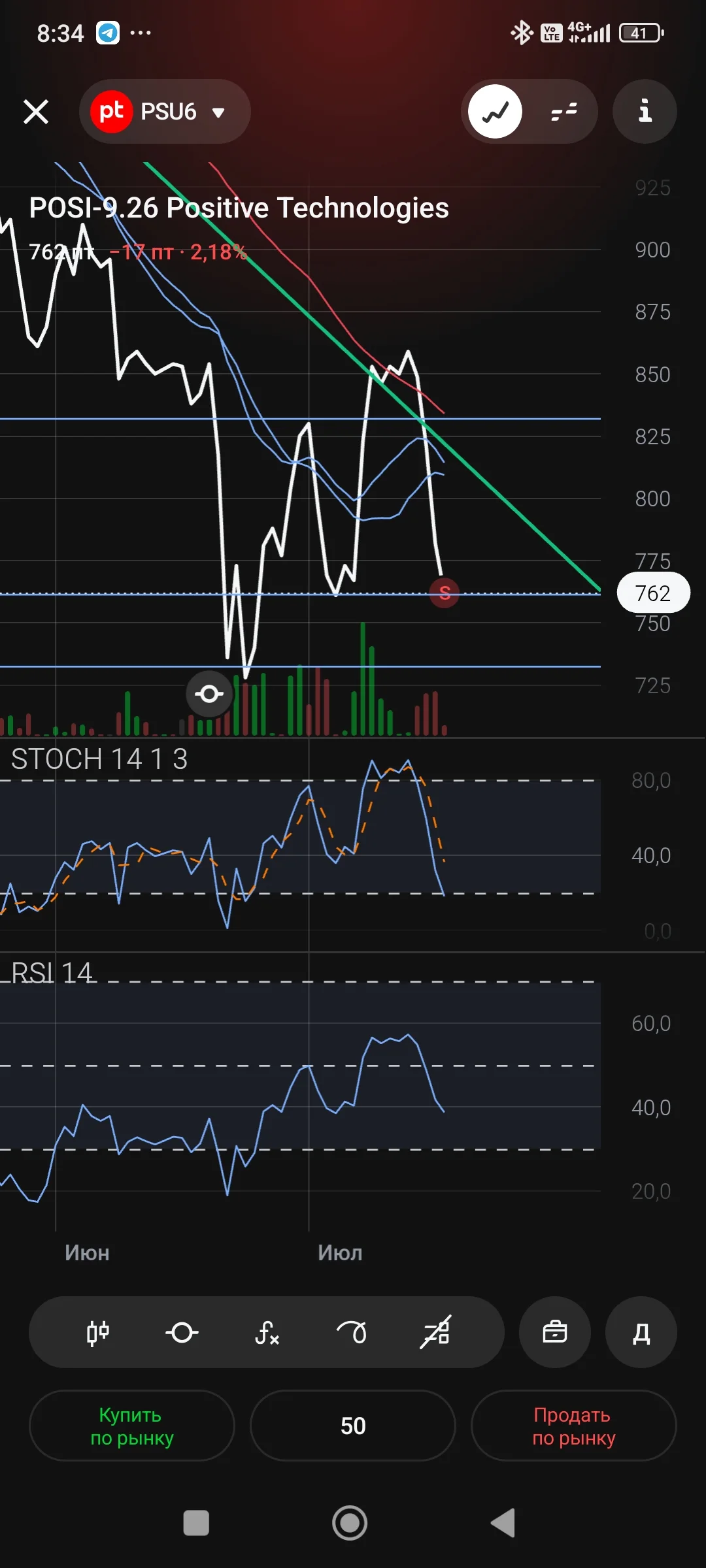The width and height of the screenshot is (706, 1568).
Task: Select the line chart mode icon
Action: click(x=496, y=112)
